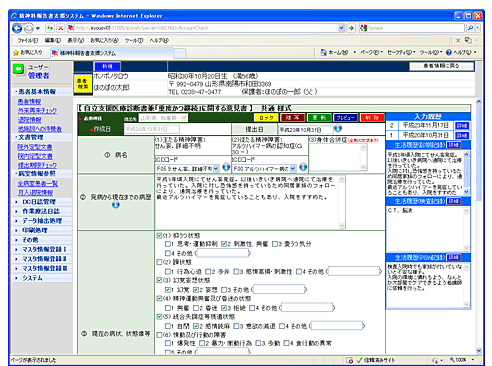Image resolution: width=492 pixels, height=366 pixels.
Task: Click info icon beside F00 ICD code dropdown
Action: coord(303,167)
